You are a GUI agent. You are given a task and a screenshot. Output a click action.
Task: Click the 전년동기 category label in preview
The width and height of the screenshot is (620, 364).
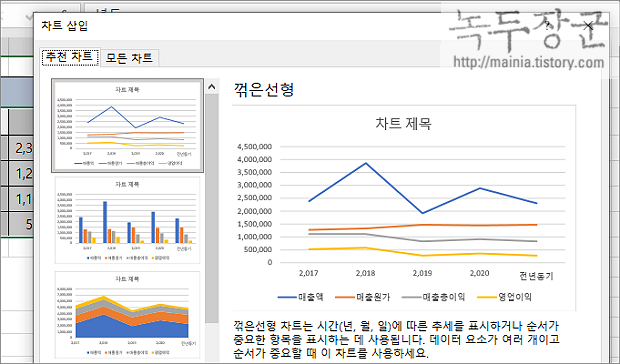[x=536, y=276]
